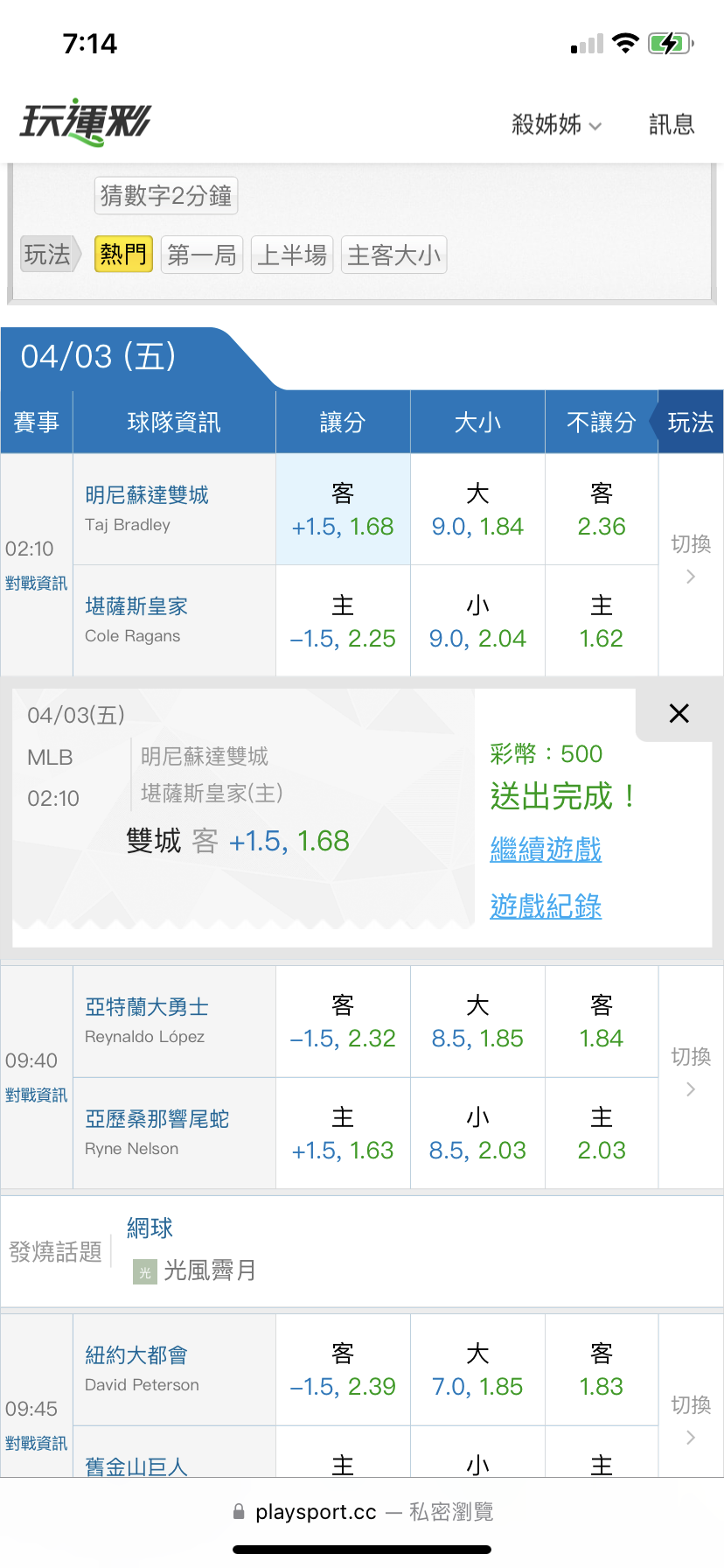Toggle the Twins 客 +1.5 spread bet
Screen dimensions: 724x1568
point(343,509)
